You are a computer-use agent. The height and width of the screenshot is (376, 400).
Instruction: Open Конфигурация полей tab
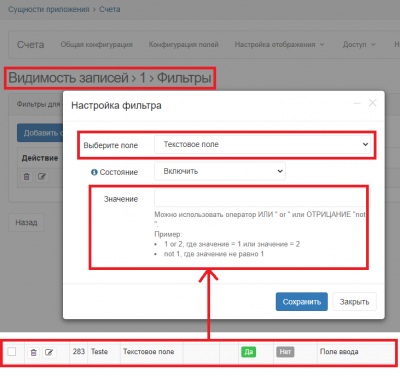point(183,44)
